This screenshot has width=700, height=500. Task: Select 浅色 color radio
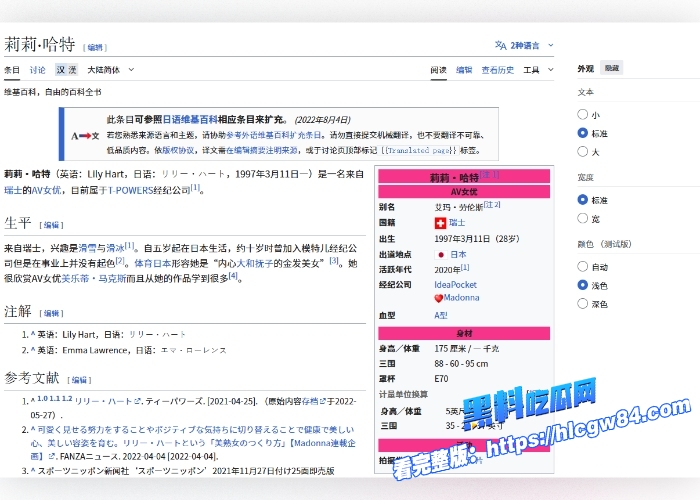point(582,285)
